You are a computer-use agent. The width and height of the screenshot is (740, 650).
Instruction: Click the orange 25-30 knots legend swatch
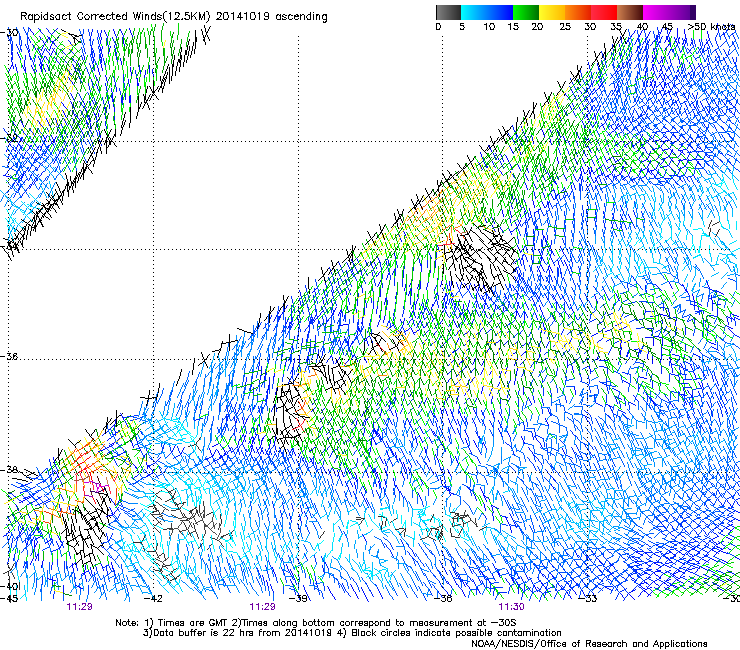click(578, 12)
